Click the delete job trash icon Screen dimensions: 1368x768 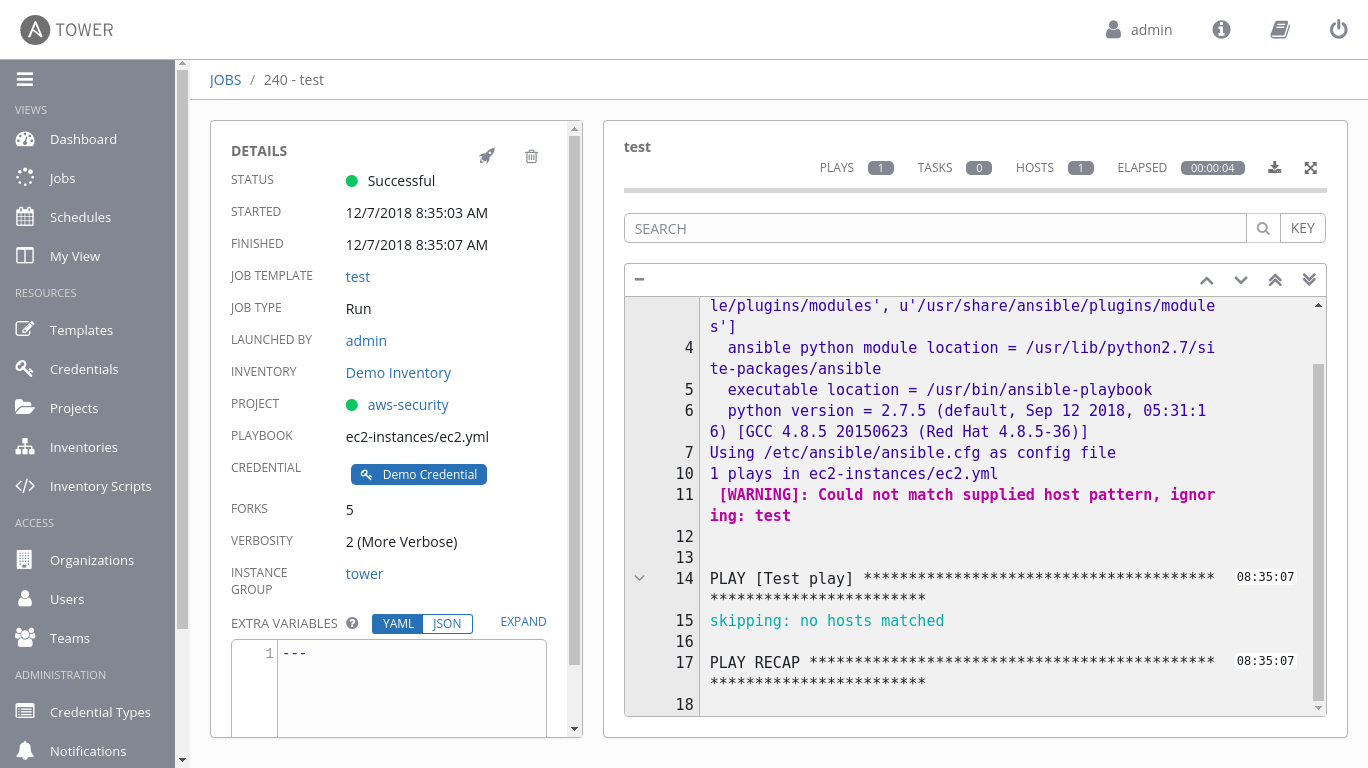531,156
